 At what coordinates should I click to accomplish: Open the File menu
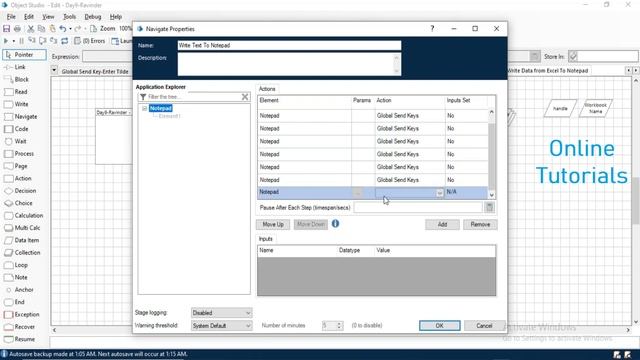point(11,17)
